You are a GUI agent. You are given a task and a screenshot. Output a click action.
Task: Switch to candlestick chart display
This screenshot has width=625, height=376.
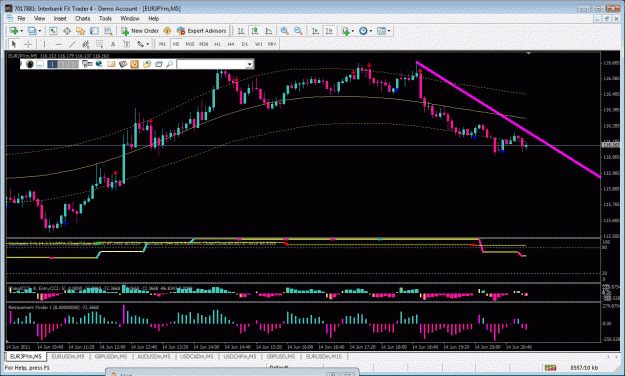255,31
